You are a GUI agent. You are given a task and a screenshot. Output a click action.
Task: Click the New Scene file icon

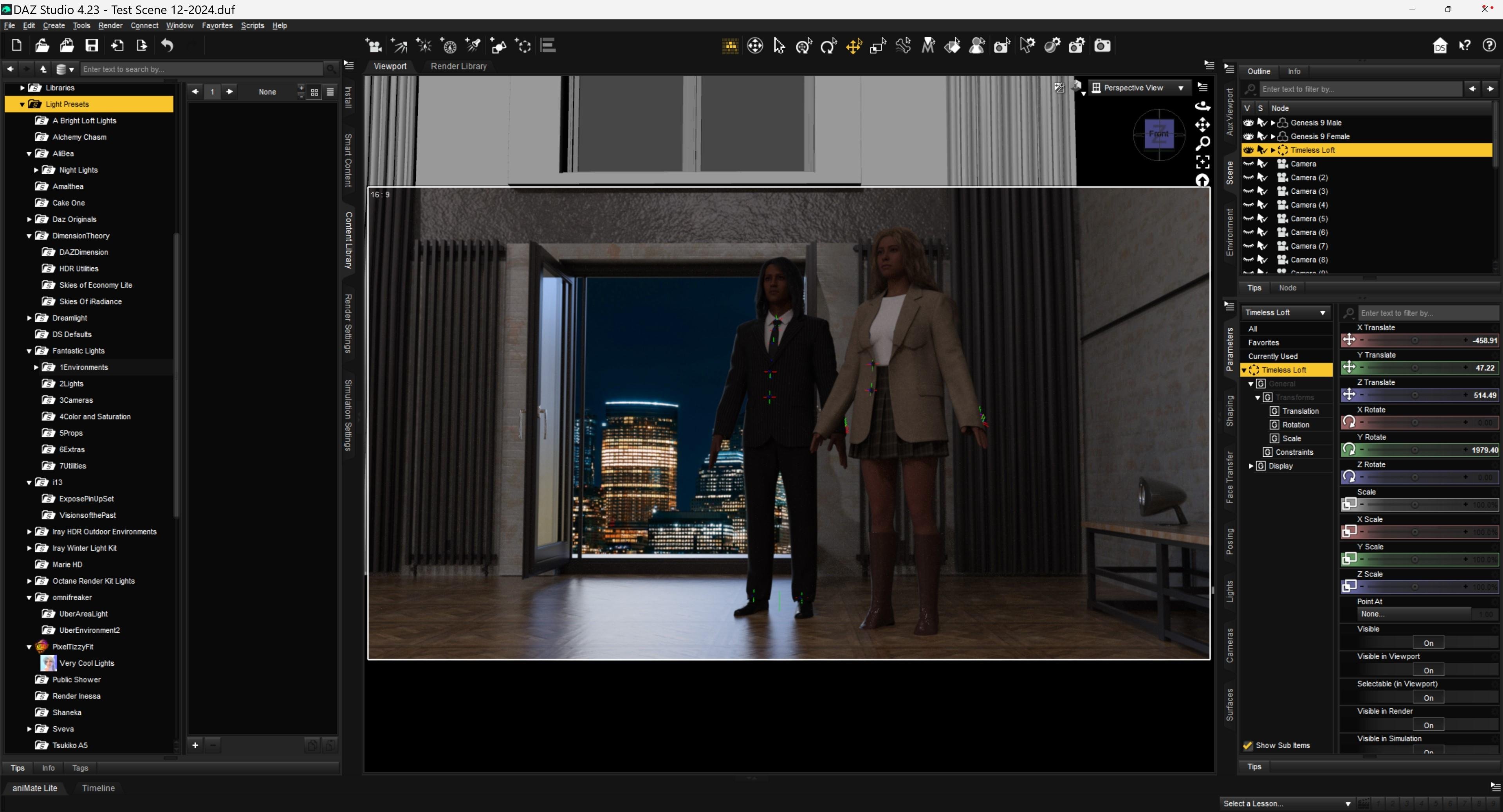17,45
